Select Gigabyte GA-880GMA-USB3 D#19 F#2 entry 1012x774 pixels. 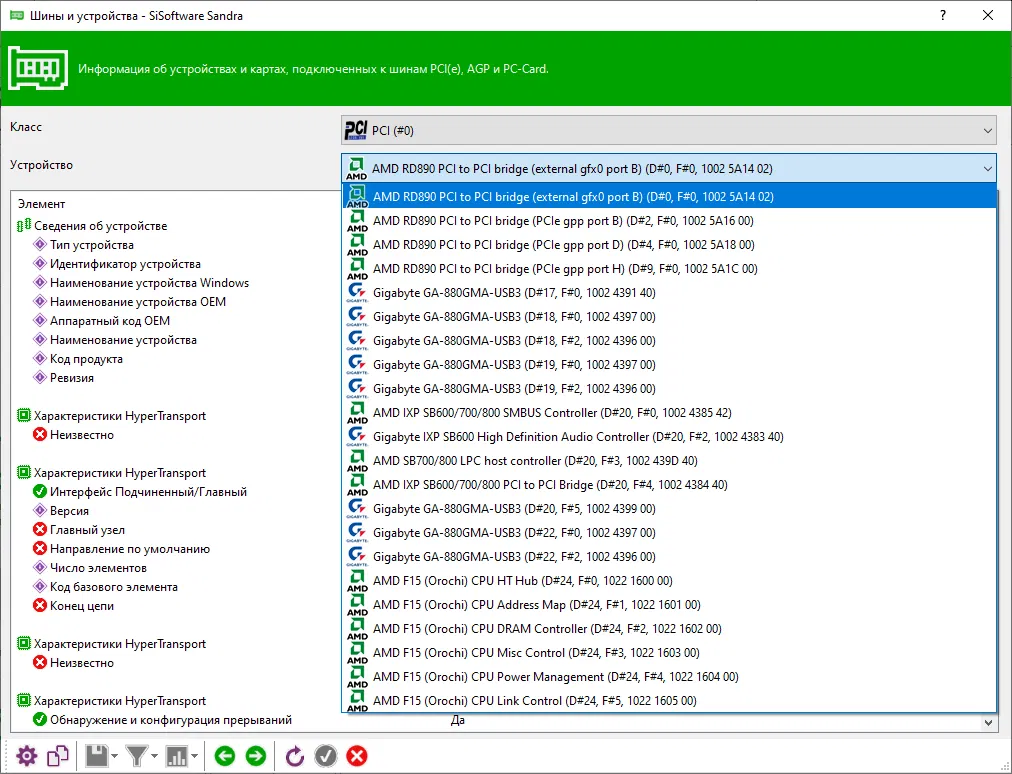click(x=669, y=389)
